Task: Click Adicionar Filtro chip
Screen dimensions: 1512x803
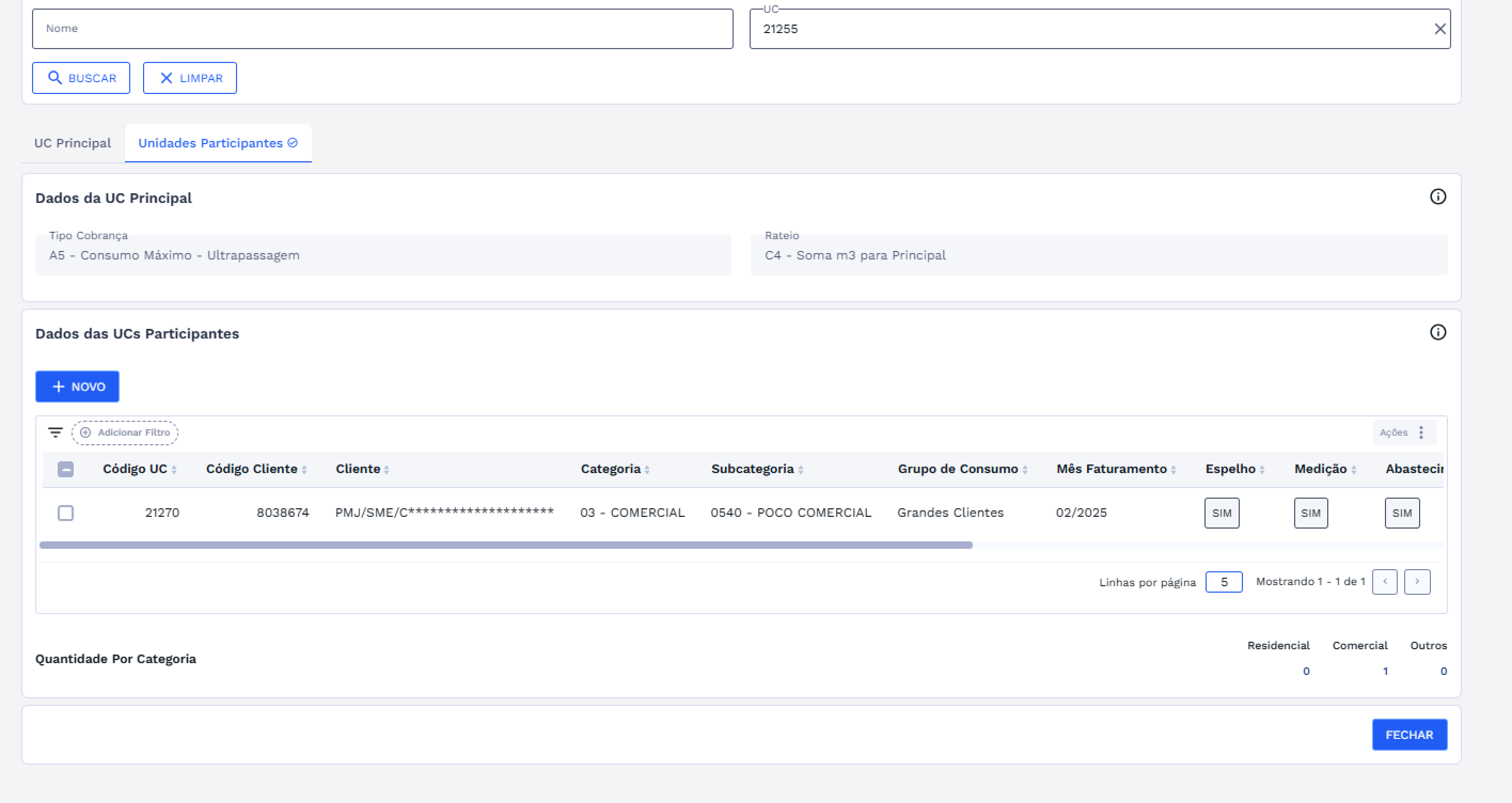Action: pyautogui.click(x=125, y=432)
